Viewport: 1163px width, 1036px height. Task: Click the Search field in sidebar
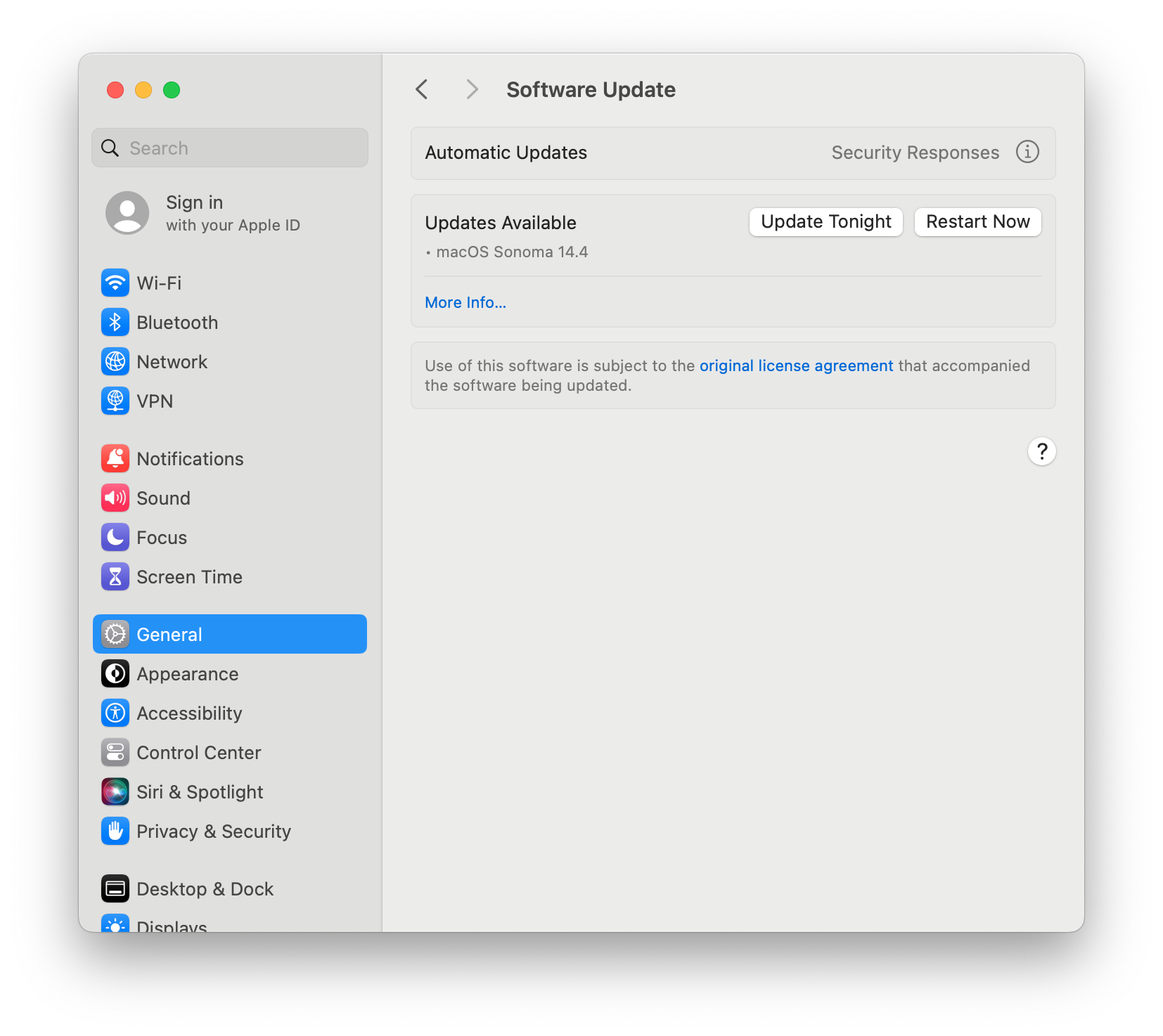[239, 148]
